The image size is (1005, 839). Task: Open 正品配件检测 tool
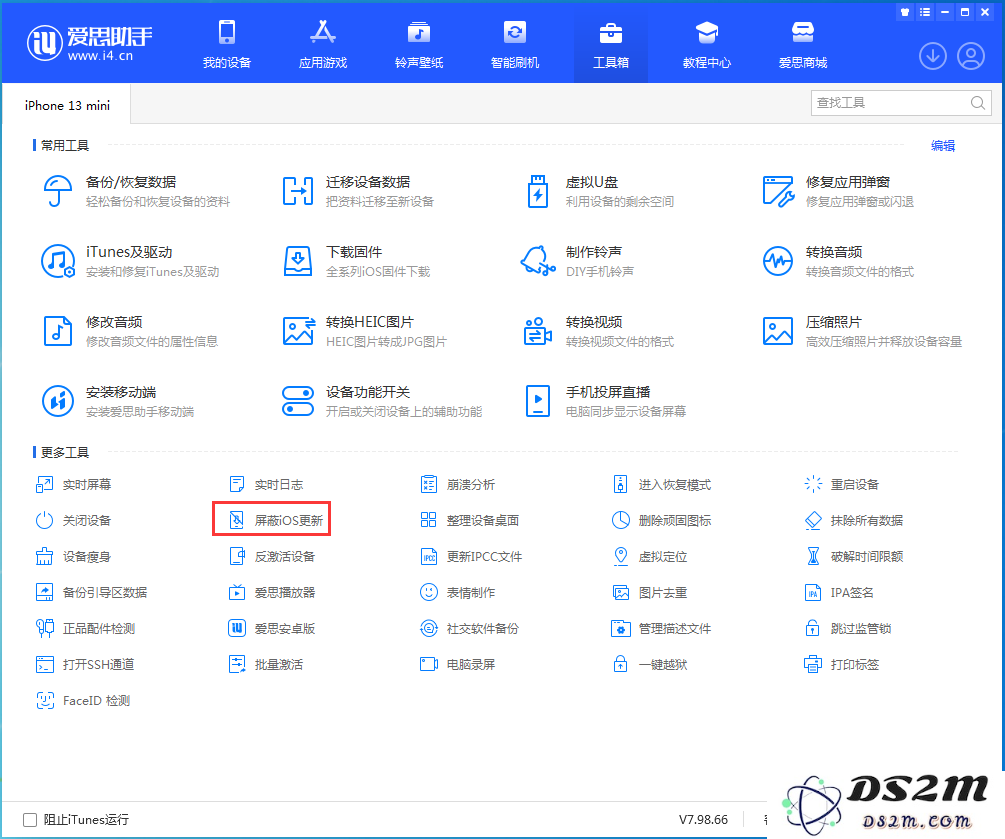tap(85, 628)
